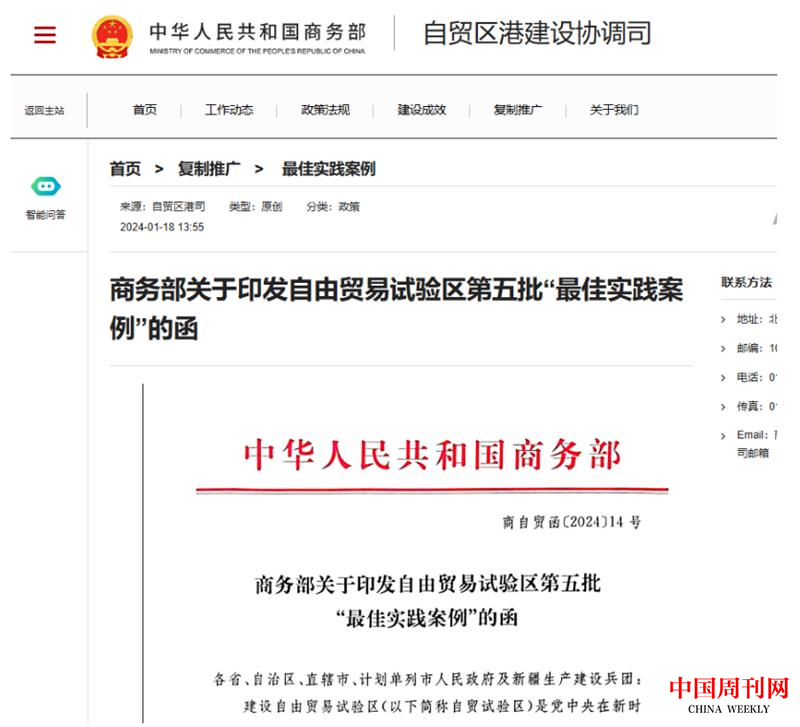The width and height of the screenshot is (800, 727).
Task: Click 首页 in the breadcrumb trail
Action: 125,169
